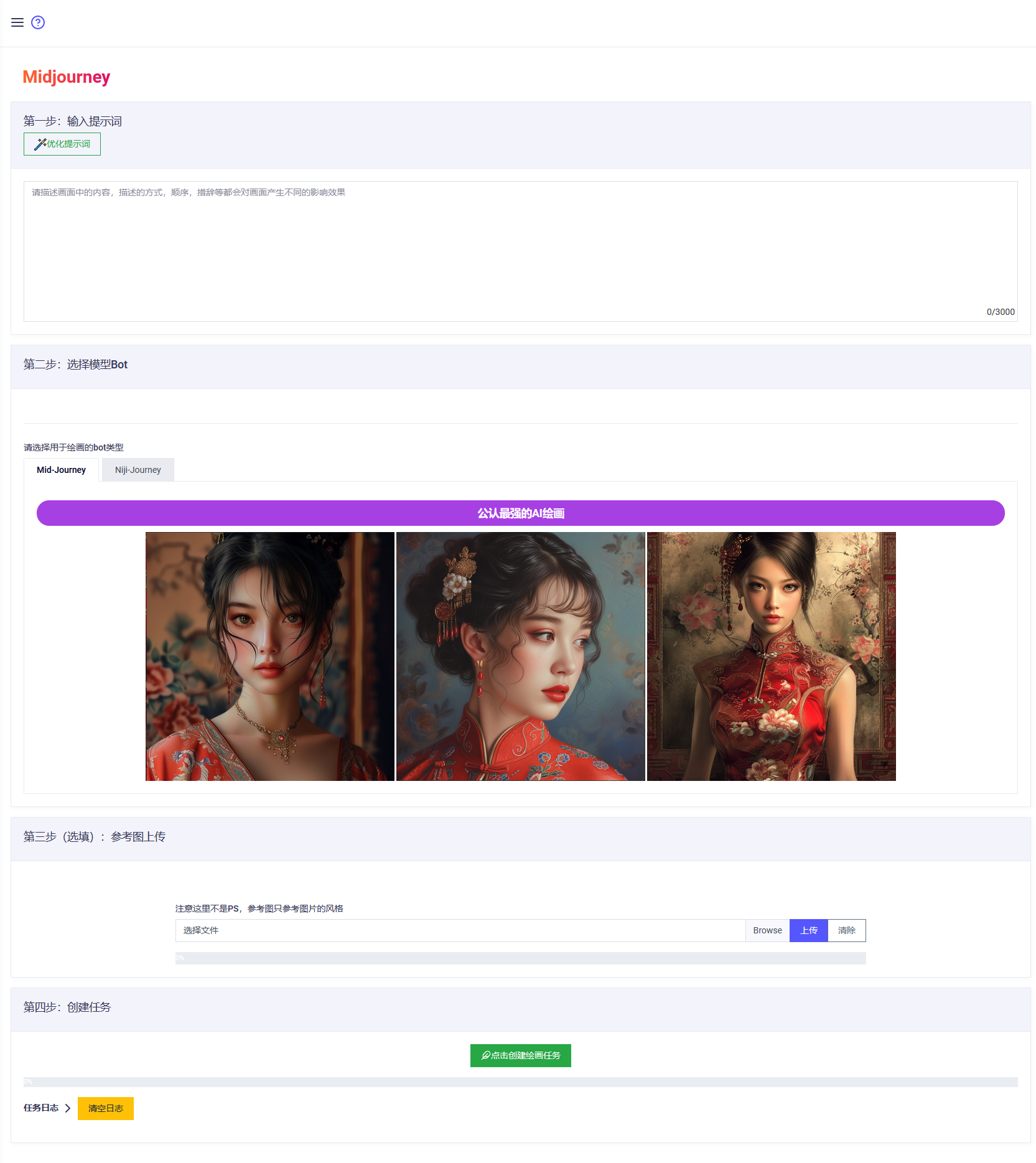Image resolution: width=1036 pixels, height=1163 pixels.
Task: Click the upload progress bar
Action: pos(521,958)
